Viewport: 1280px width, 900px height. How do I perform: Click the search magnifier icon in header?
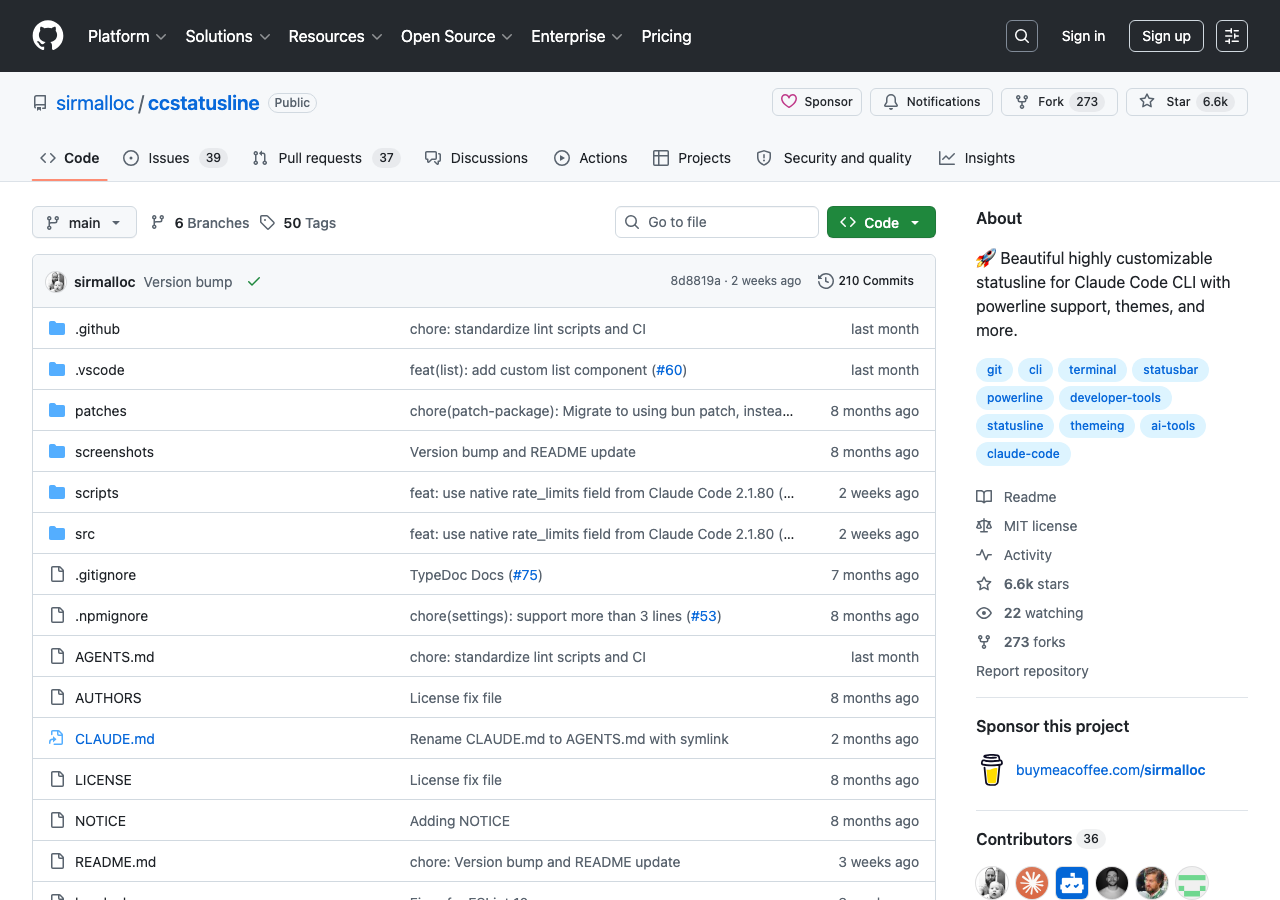click(x=1022, y=36)
